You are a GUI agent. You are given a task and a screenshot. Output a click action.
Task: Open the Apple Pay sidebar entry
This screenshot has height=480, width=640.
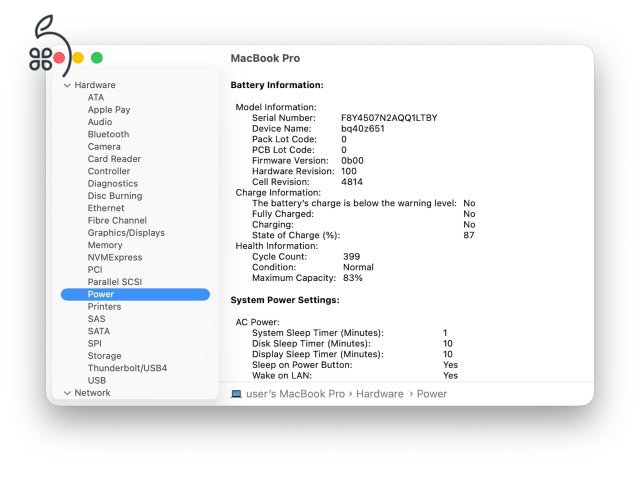click(x=109, y=110)
